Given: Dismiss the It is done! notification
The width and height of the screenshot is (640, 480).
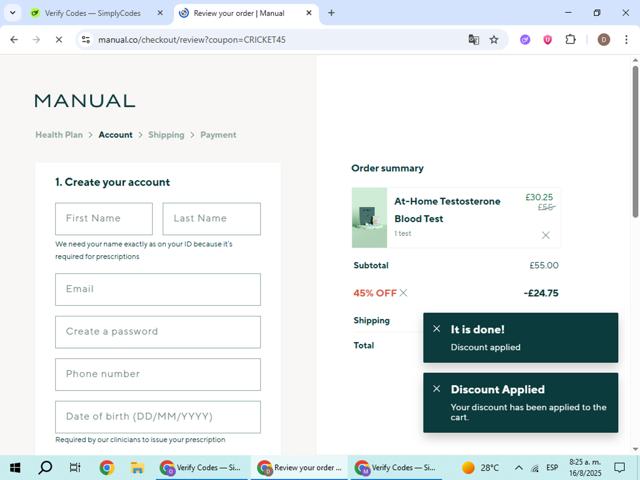Looking at the screenshot, I should [436, 329].
